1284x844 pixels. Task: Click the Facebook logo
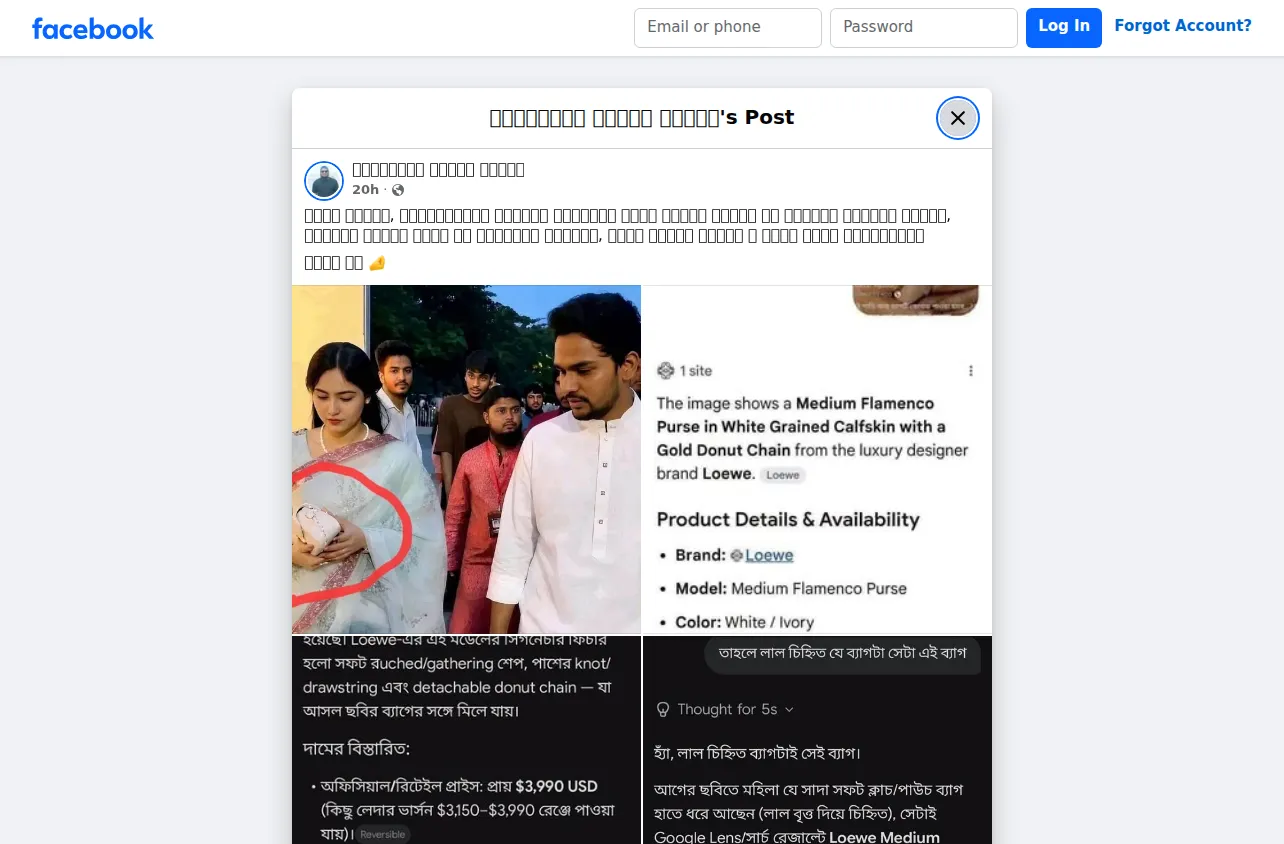93,28
